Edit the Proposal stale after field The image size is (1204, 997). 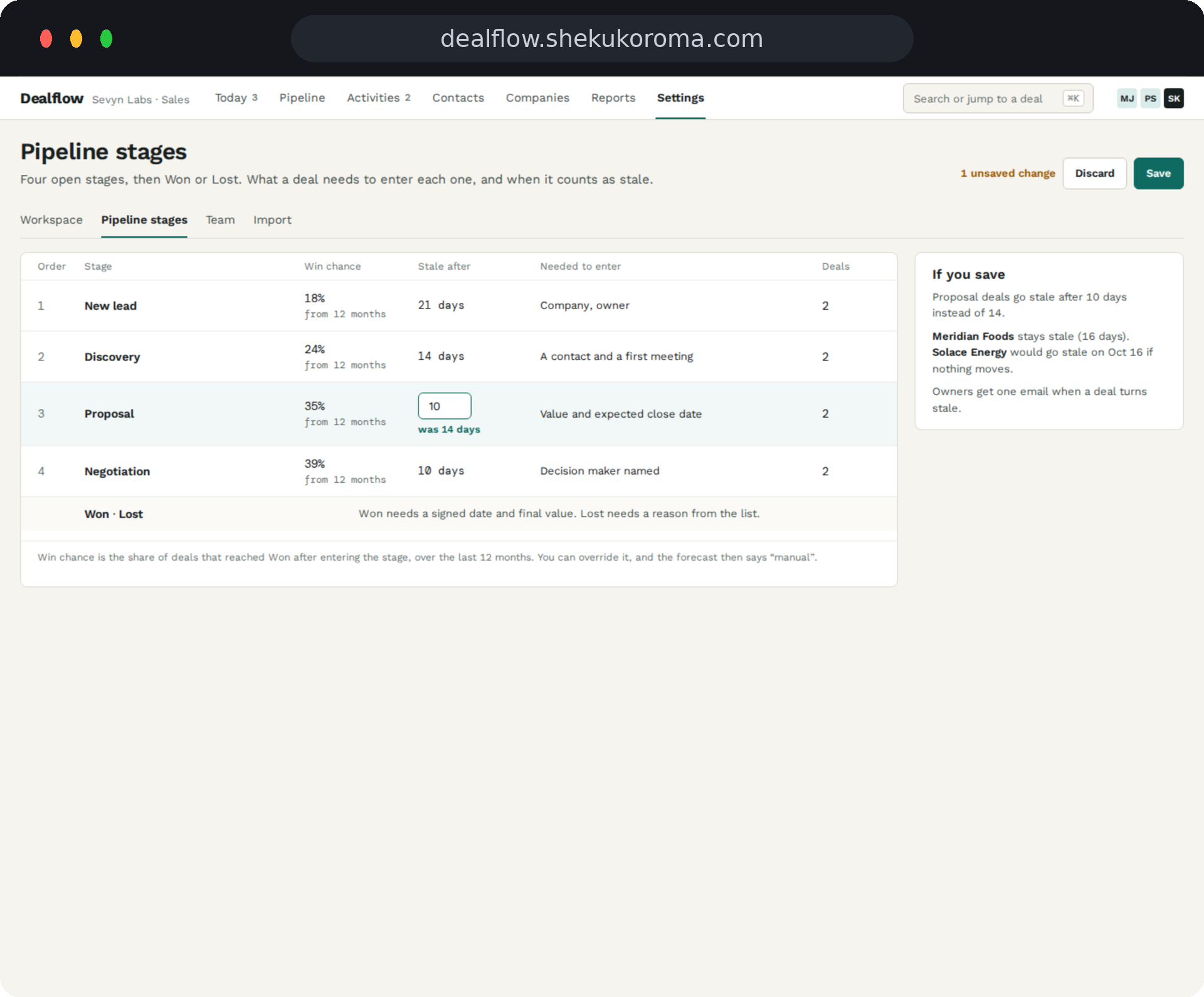coord(445,406)
